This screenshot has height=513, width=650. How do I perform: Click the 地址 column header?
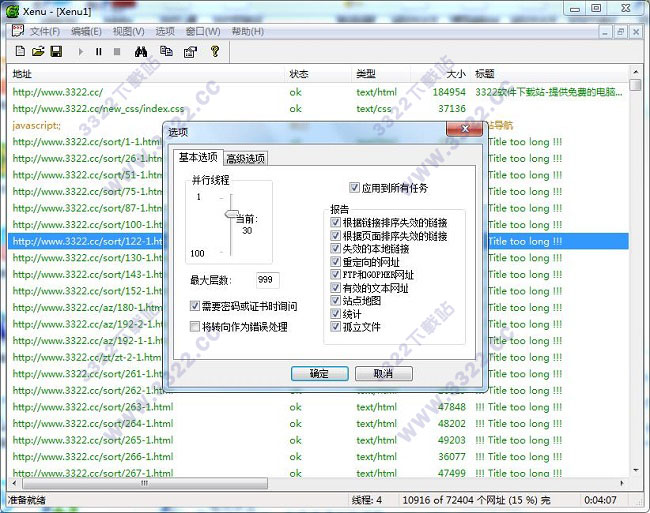(147, 74)
